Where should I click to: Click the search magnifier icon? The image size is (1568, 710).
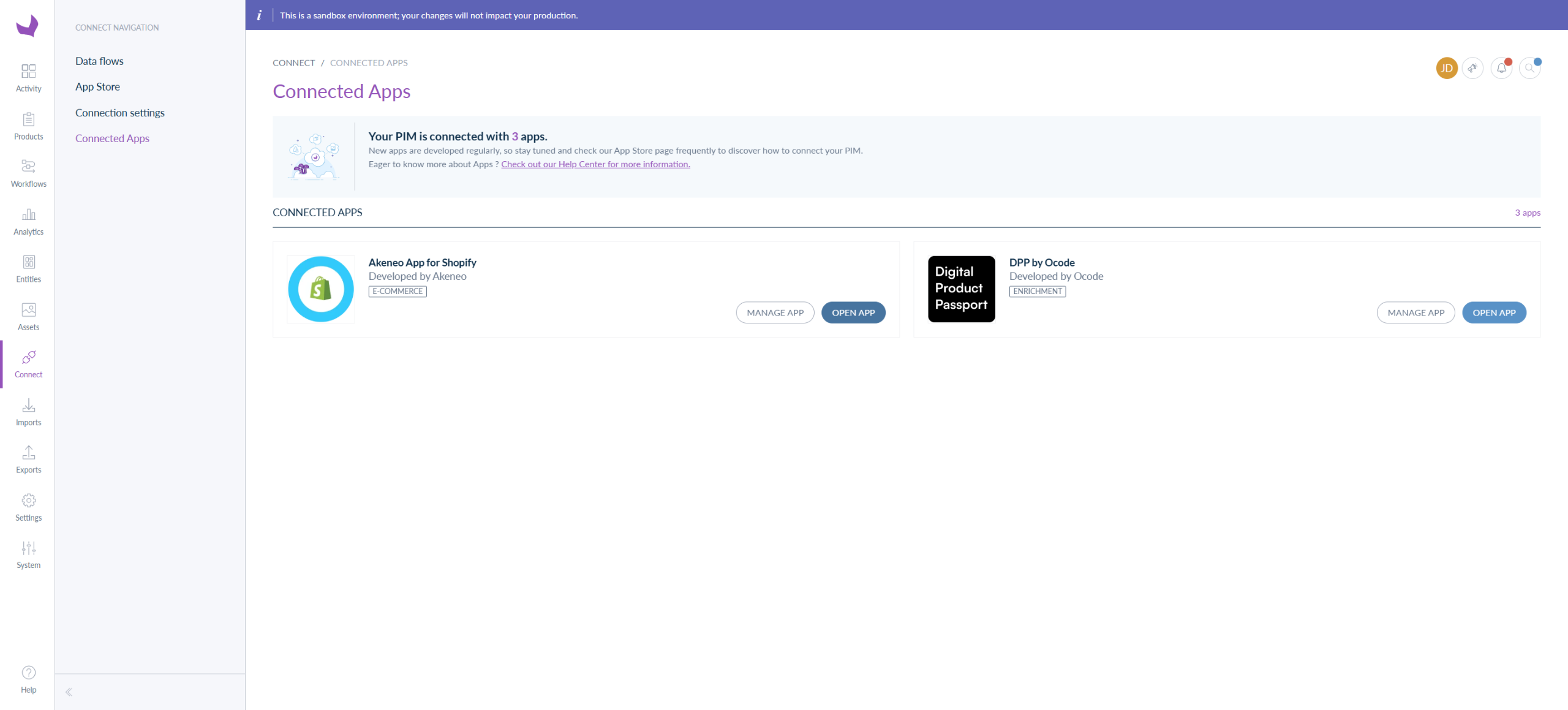pyautogui.click(x=1529, y=68)
